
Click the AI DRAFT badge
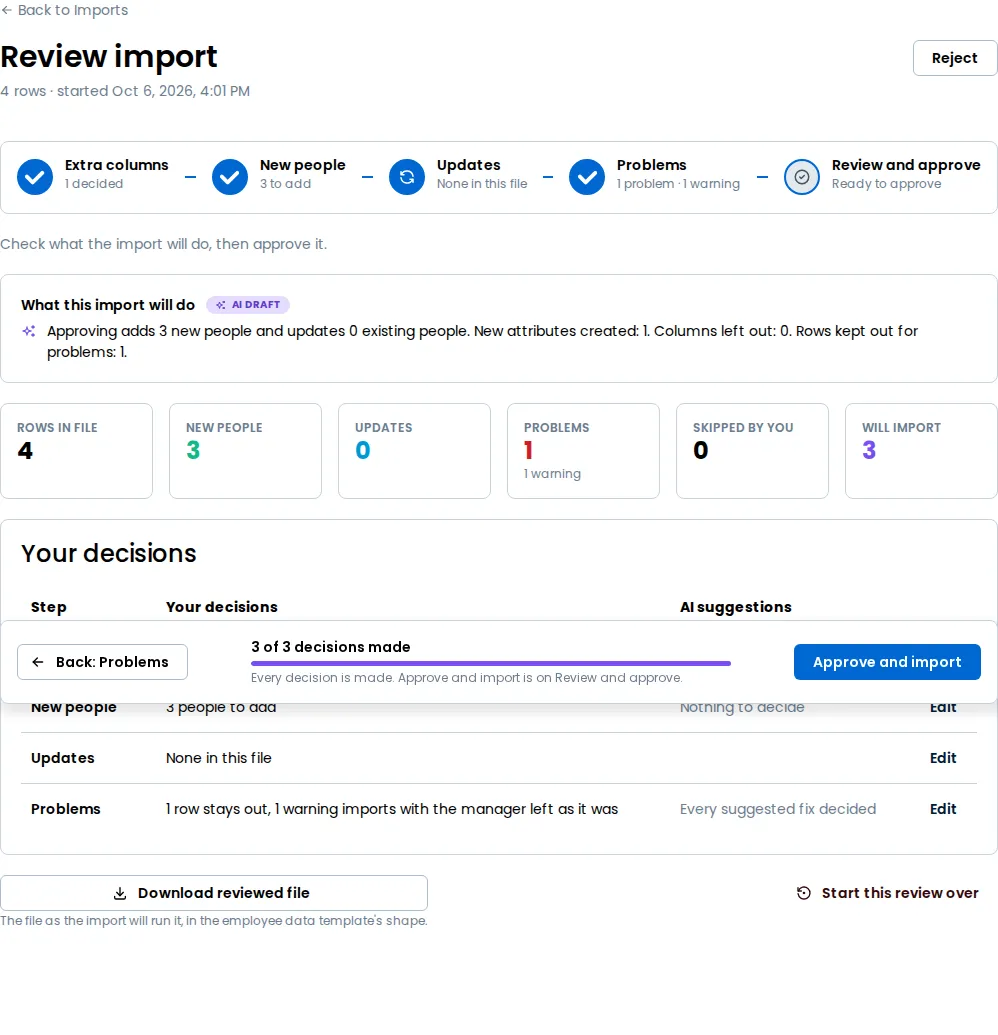click(x=248, y=304)
